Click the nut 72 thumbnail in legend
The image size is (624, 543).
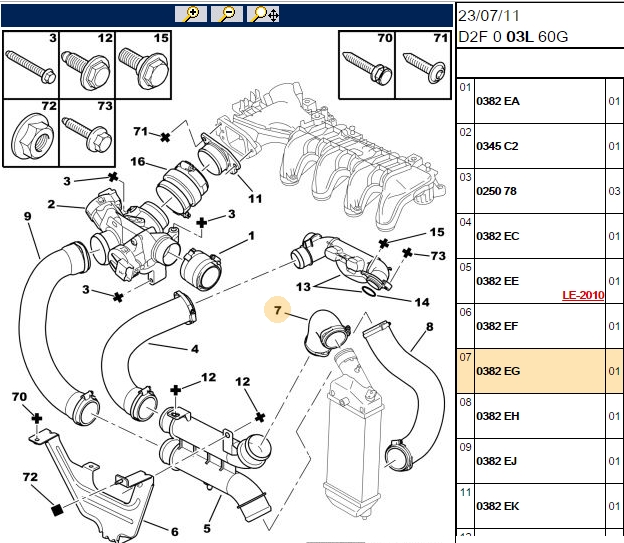point(31,133)
